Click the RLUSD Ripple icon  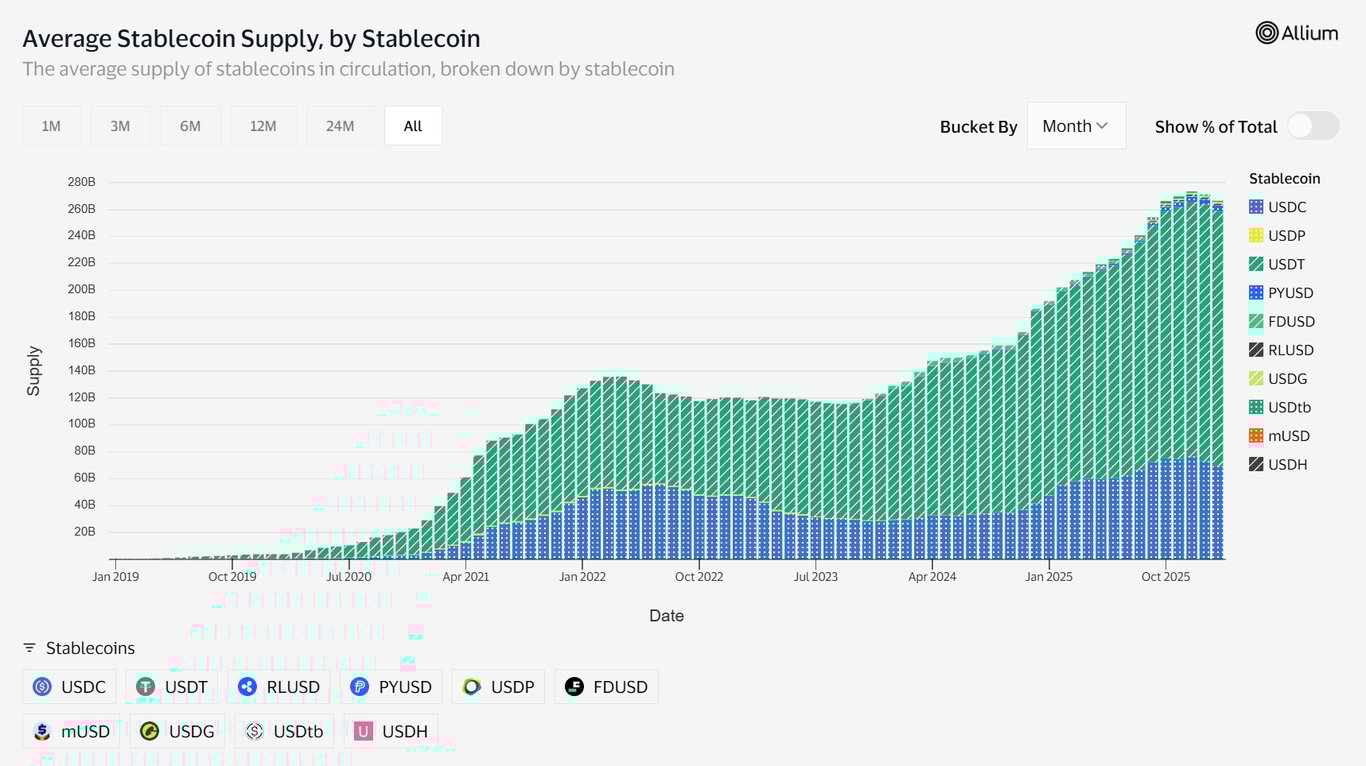coord(246,687)
